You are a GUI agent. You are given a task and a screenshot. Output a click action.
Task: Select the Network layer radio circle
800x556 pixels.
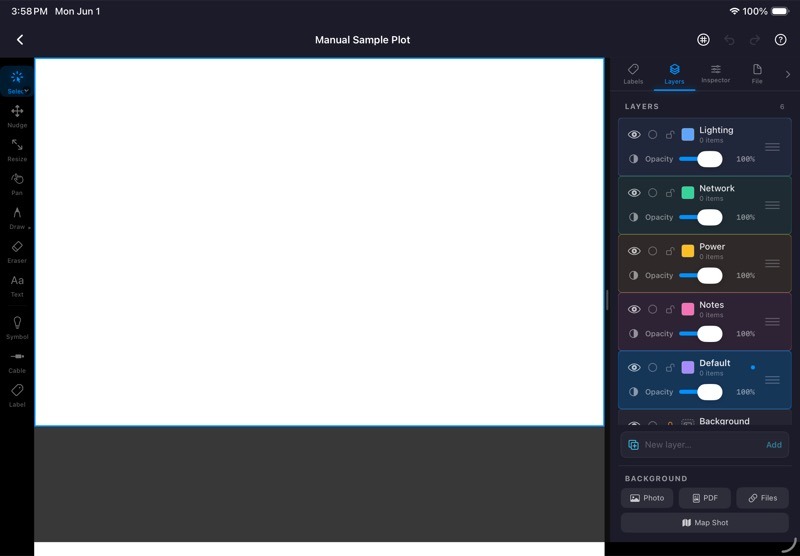point(653,193)
